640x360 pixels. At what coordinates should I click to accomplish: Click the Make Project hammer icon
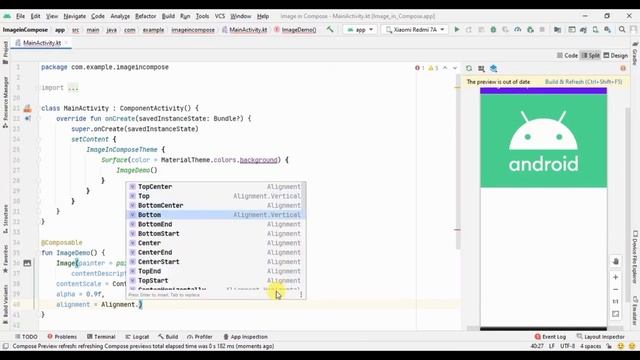tap(330, 29)
